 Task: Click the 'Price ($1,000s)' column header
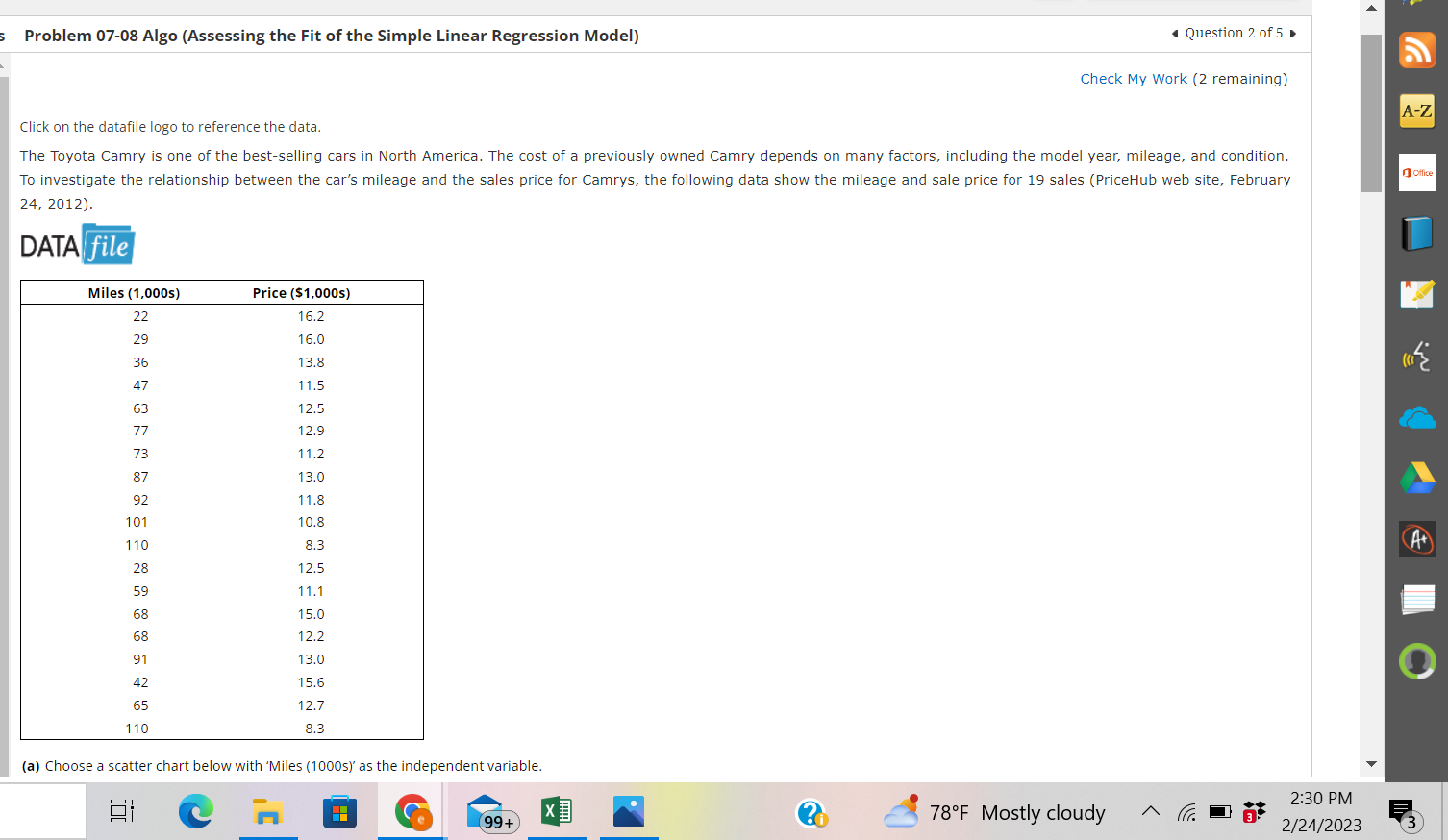click(x=301, y=293)
